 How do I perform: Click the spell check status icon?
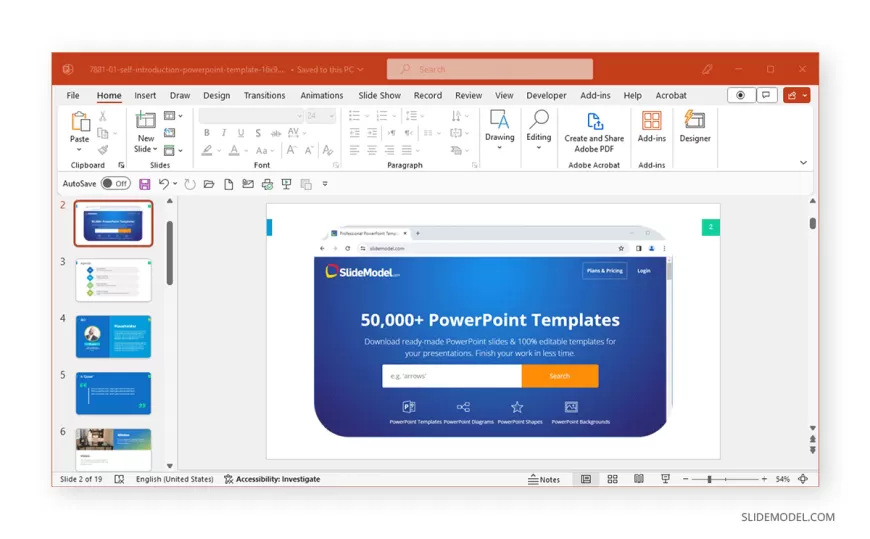point(119,479)
